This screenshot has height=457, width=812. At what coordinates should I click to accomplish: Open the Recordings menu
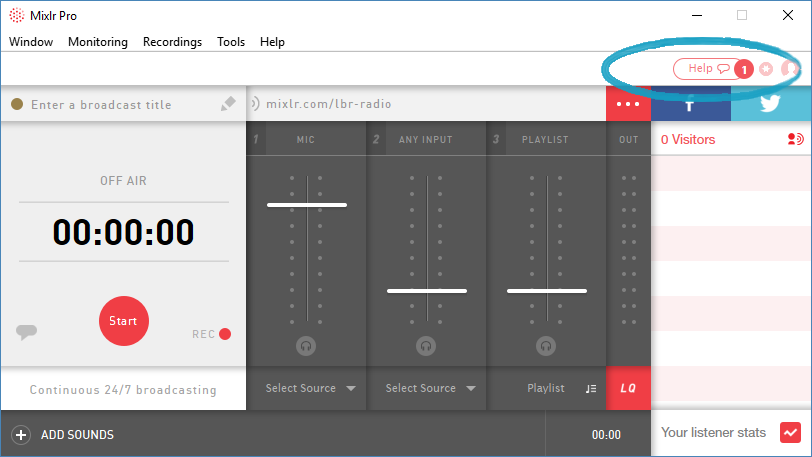tap(172, 42)
